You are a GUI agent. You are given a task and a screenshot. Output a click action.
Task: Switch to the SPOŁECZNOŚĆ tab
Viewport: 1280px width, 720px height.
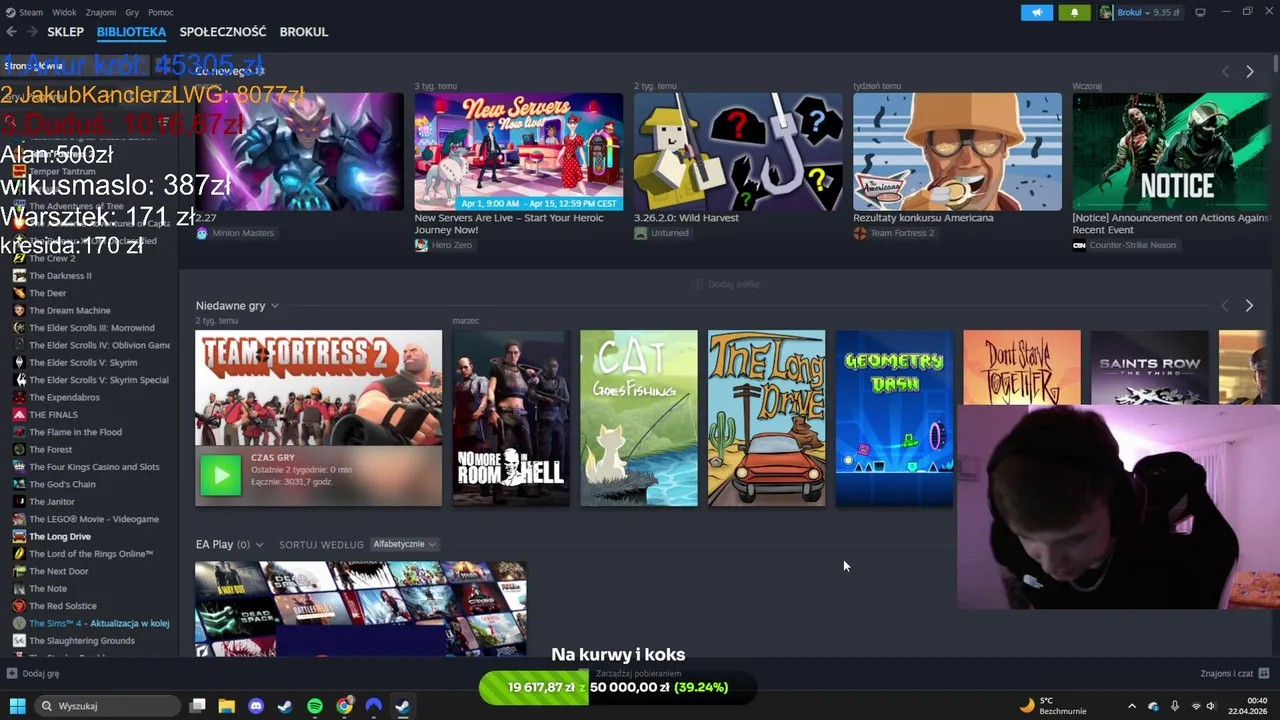223,32
